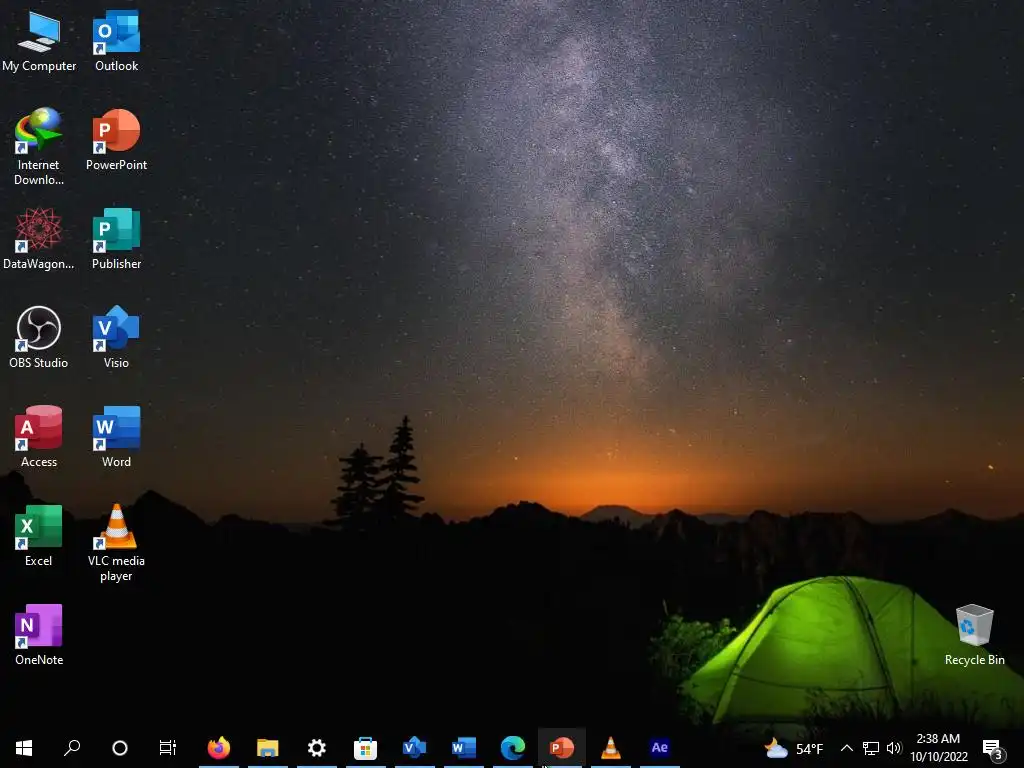
Task: Select the Recycle Bin icon
Action: (x=974, y=634)
